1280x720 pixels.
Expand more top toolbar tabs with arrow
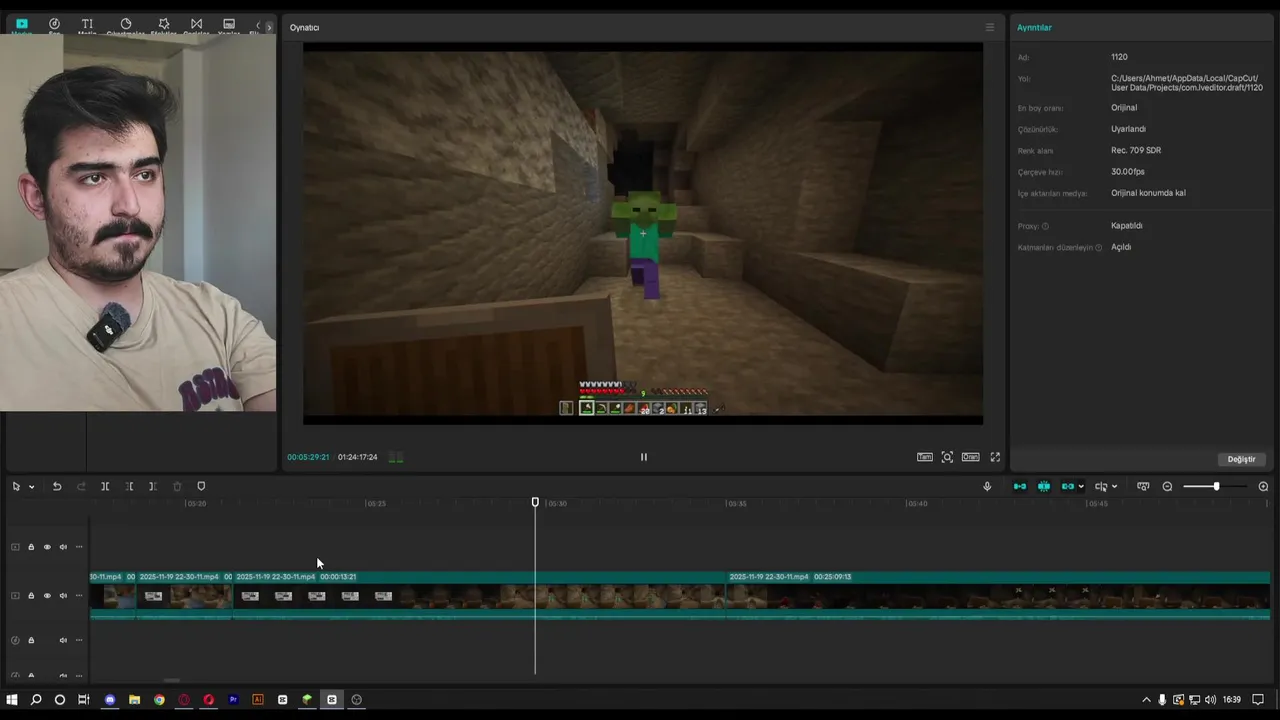[268, 26]
